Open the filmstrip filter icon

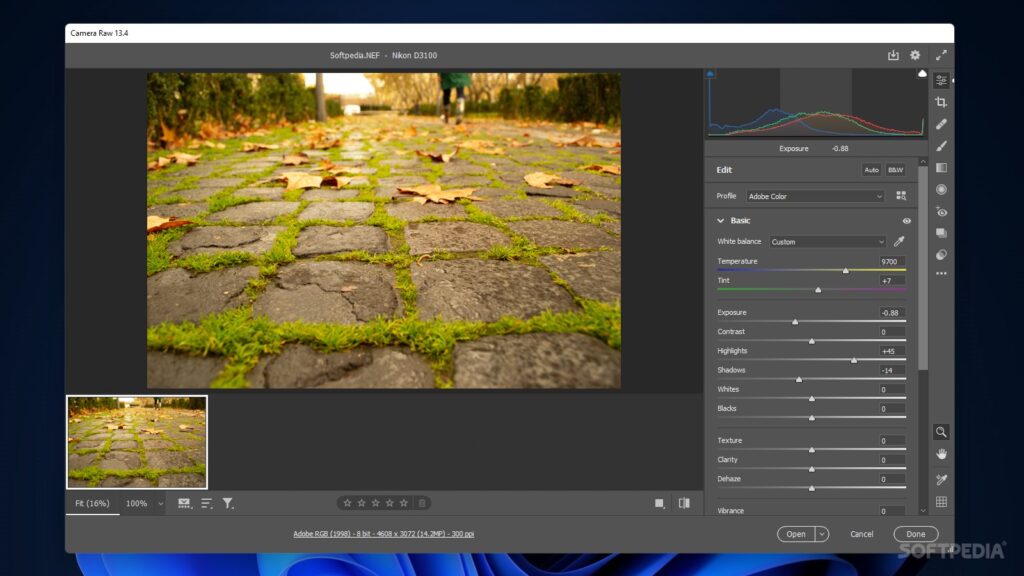point(228,503)
